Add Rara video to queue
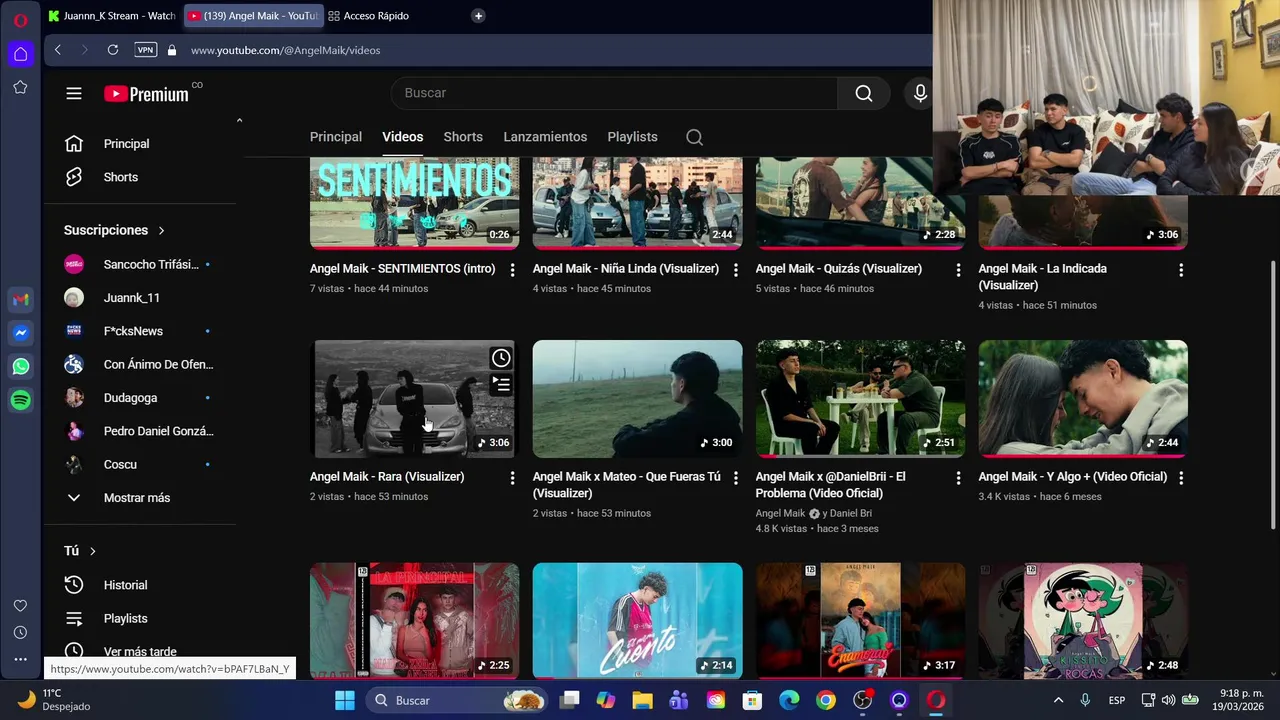1280x720 pixels. click(501, 384)
